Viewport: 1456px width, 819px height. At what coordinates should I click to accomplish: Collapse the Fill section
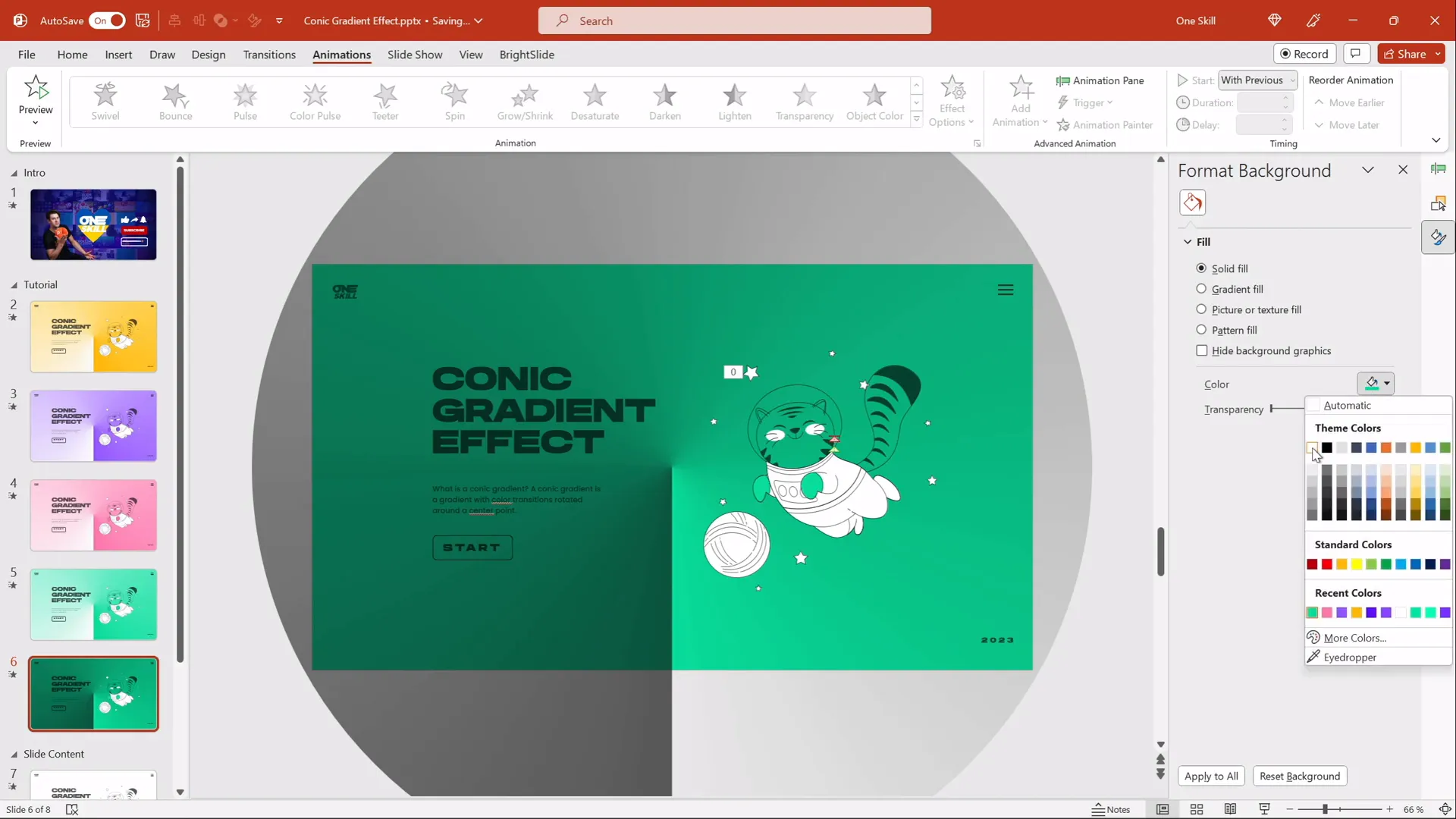pos(1188,242)
